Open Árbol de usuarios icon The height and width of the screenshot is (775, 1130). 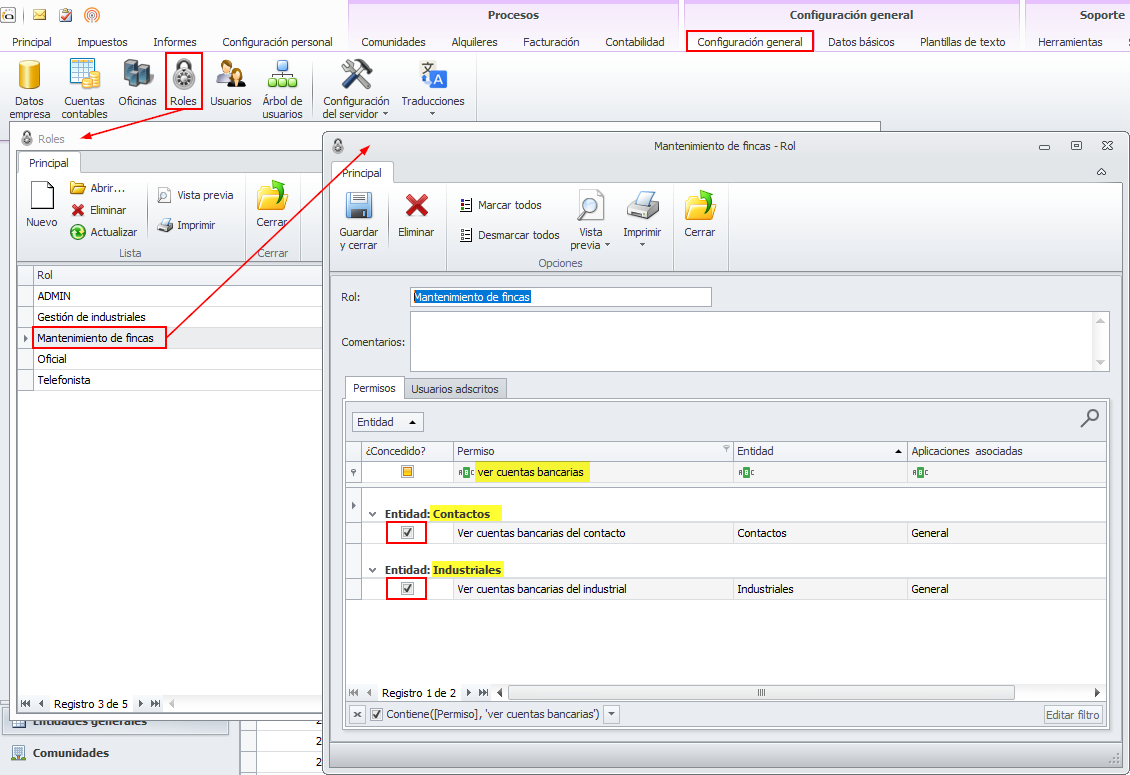coord(282,89)
